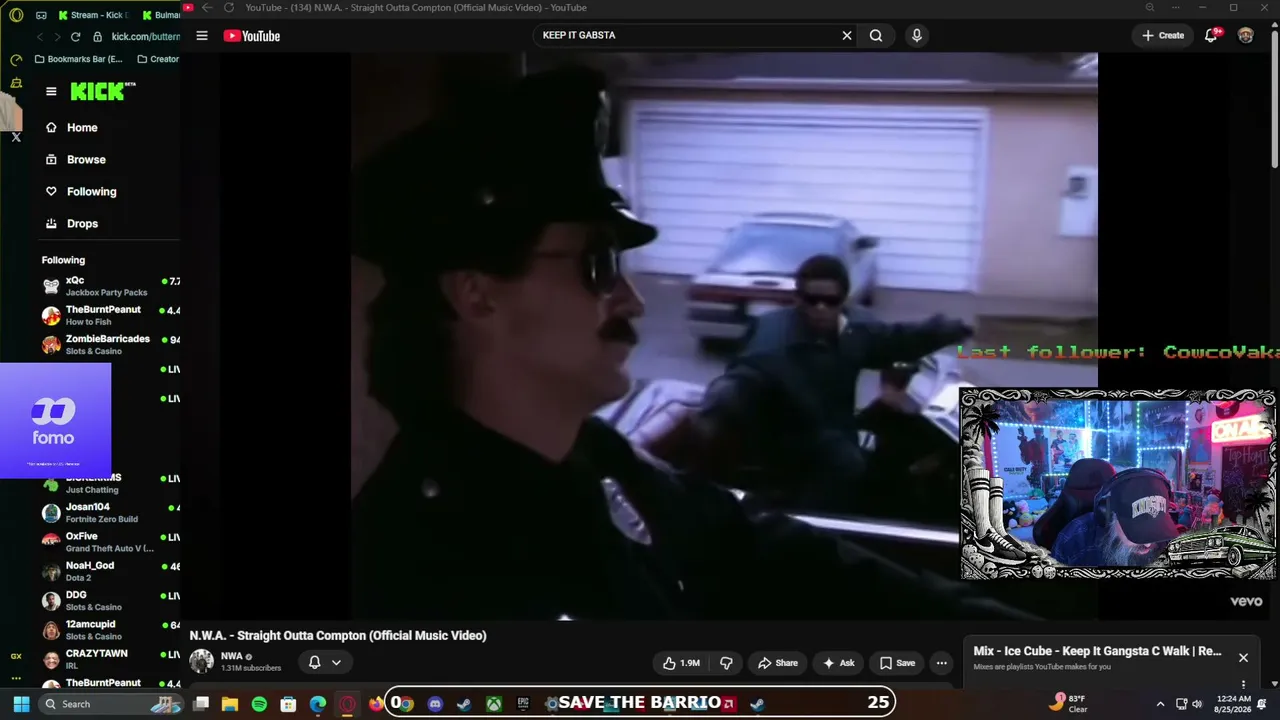1280x720 pixels.
Task: Open the Ask button under the video
Action: pos(838,663)
